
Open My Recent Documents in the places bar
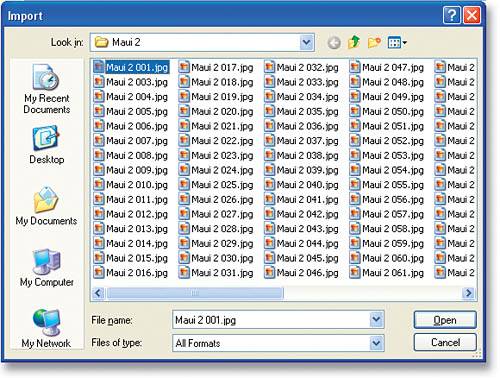coord(46,89)
